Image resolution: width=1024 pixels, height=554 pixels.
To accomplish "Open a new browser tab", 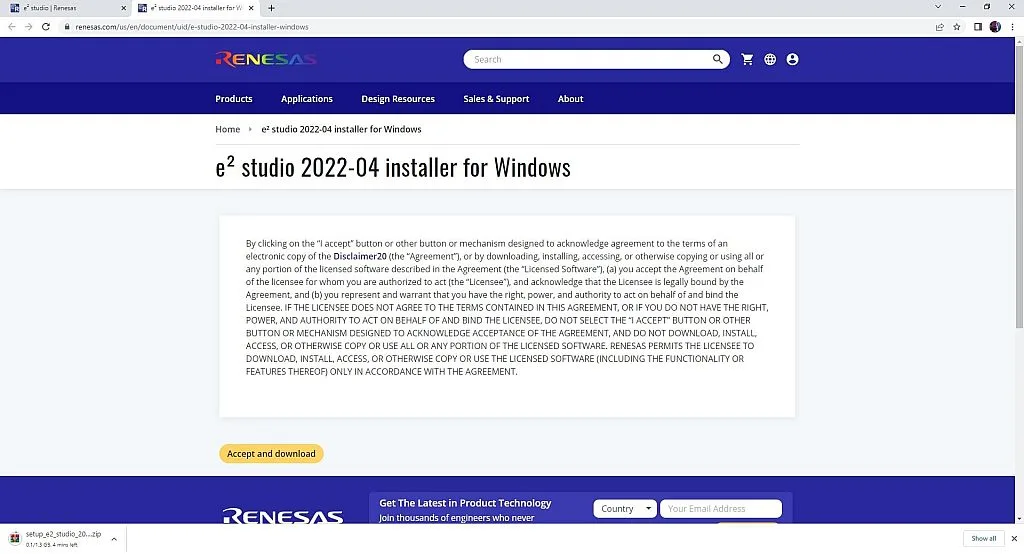I will point(271,8).
